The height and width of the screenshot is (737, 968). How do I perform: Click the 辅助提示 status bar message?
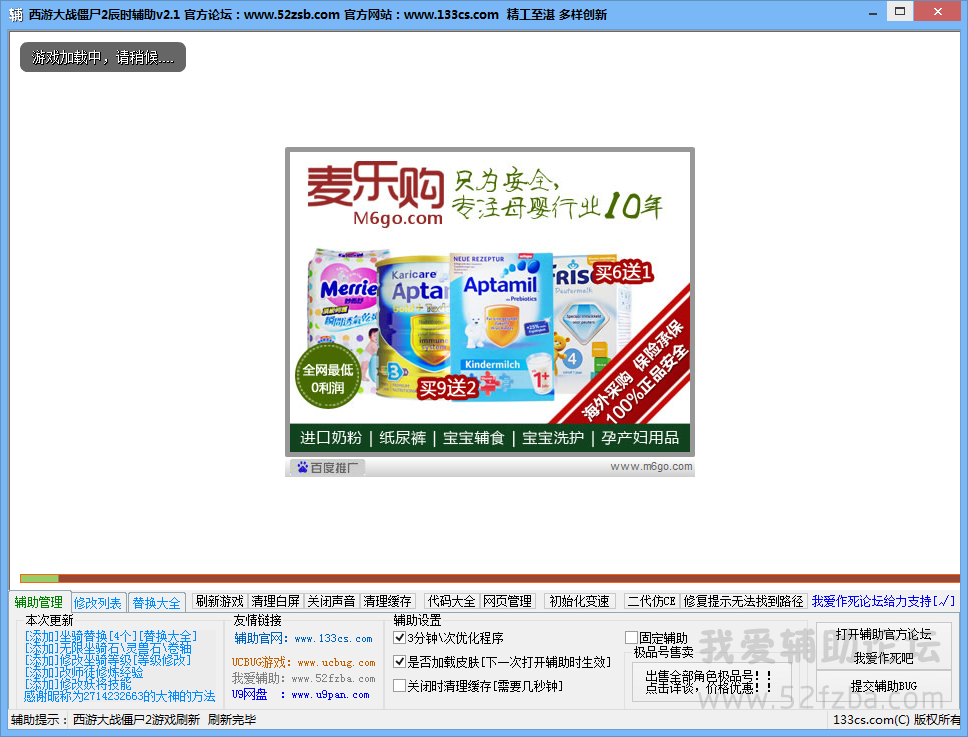(133, 720)
